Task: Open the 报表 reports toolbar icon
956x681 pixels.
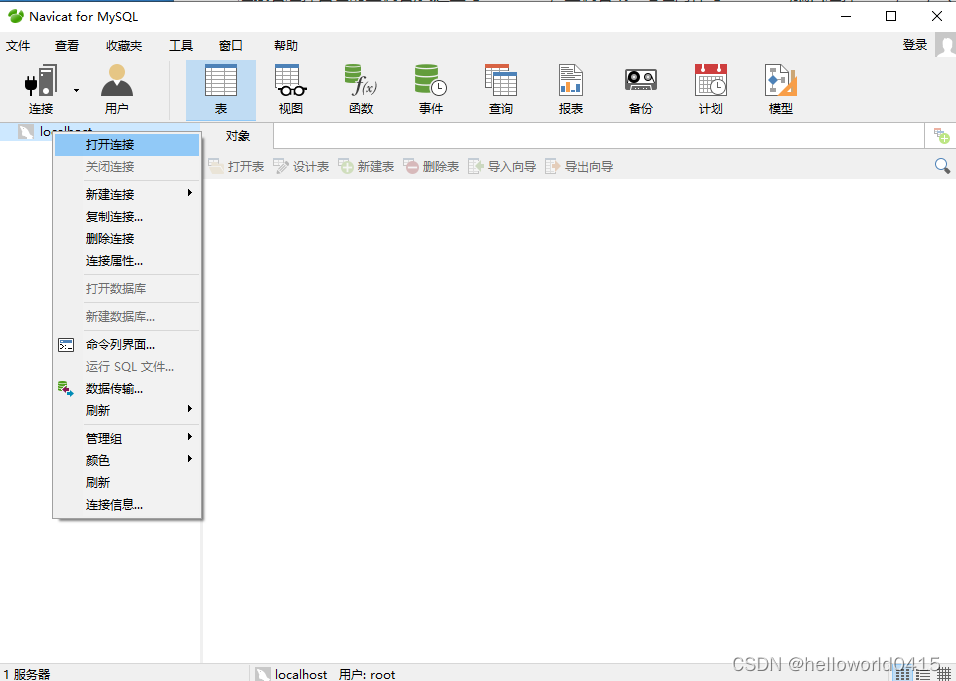Action: tap(571, 90)
